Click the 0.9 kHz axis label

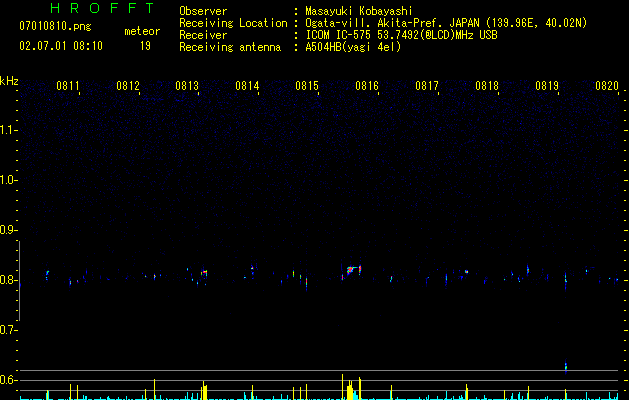click(x=8, y=230)
